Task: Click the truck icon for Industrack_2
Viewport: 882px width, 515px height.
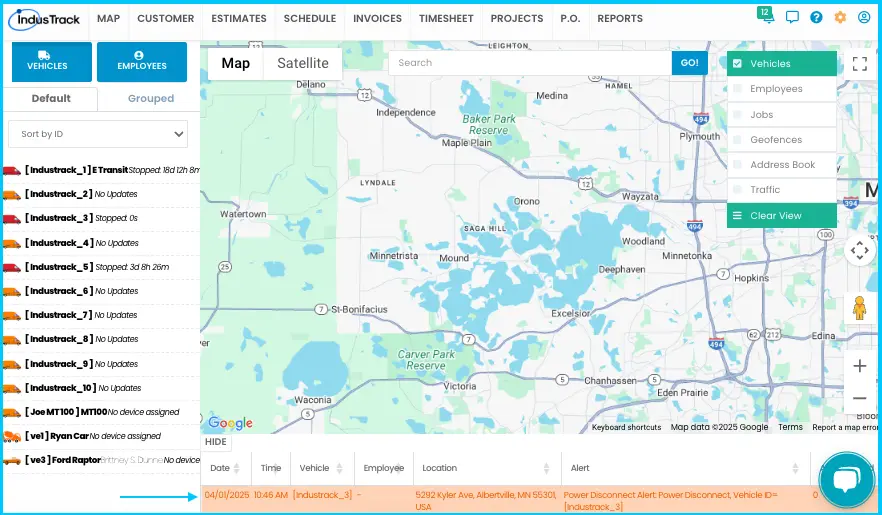Action: [12, 195]
